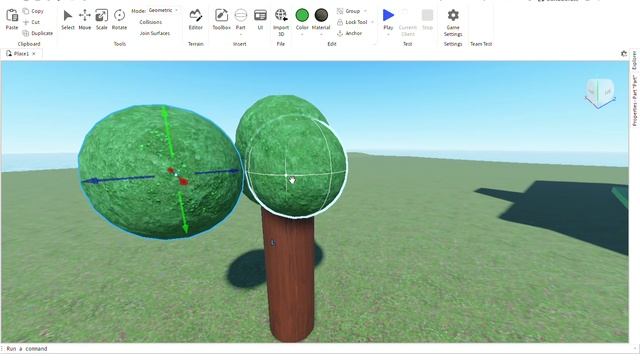Expand the Part dropdown arrow
The width and height of the screenshot is (640, 360).
pyautogui.click(x=241, y=34)
